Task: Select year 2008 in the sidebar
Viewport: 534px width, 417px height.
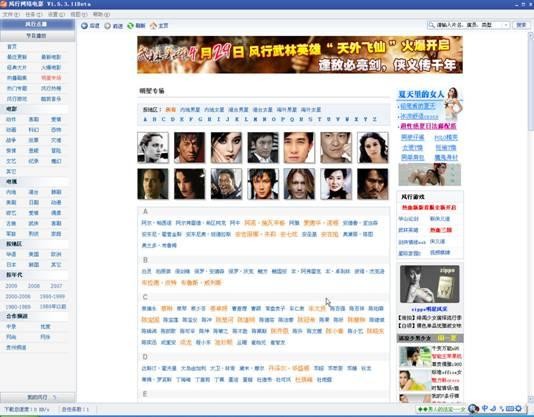Action: (x=34, y=286)
